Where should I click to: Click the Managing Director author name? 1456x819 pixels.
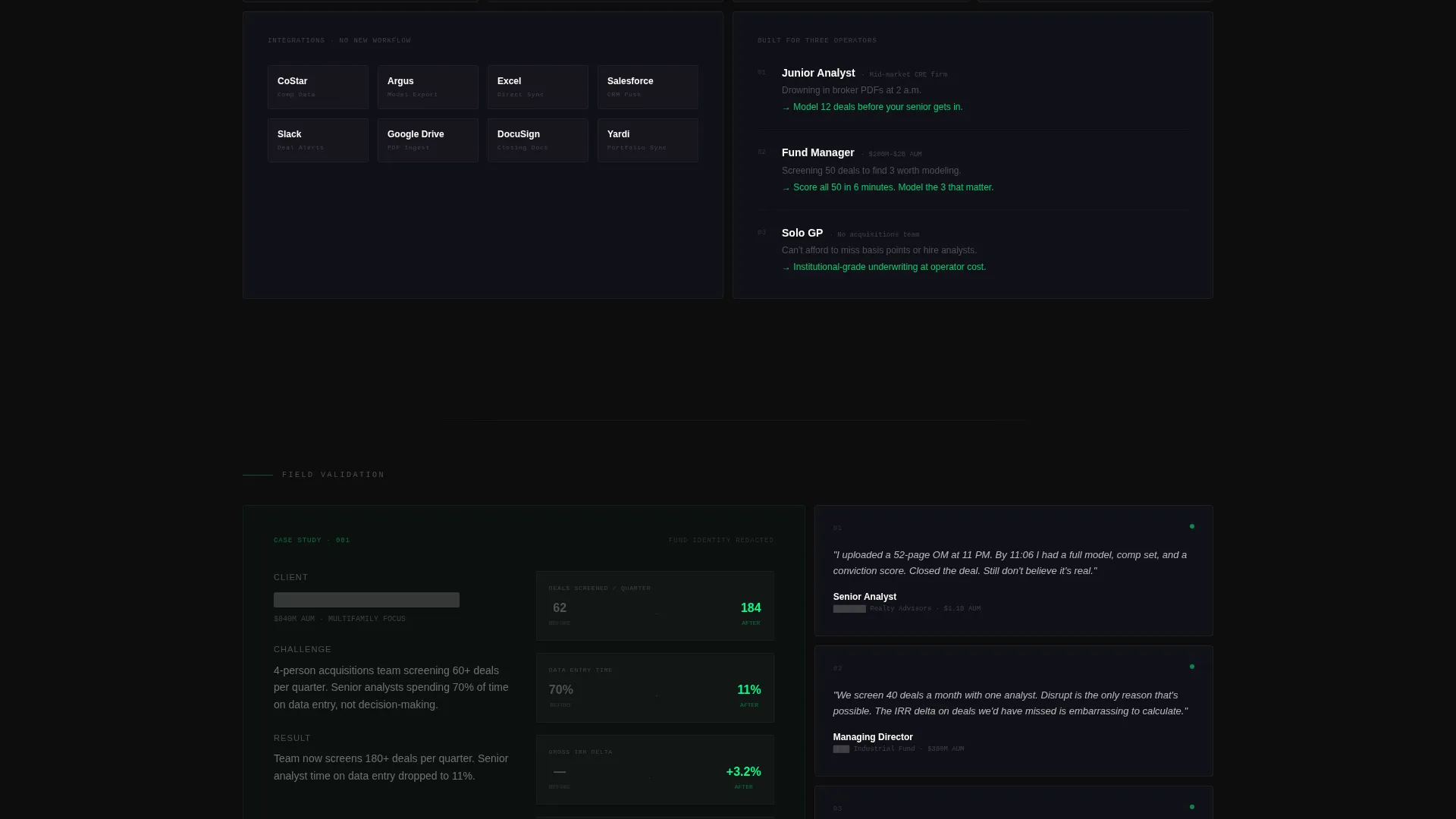point(873,737)
